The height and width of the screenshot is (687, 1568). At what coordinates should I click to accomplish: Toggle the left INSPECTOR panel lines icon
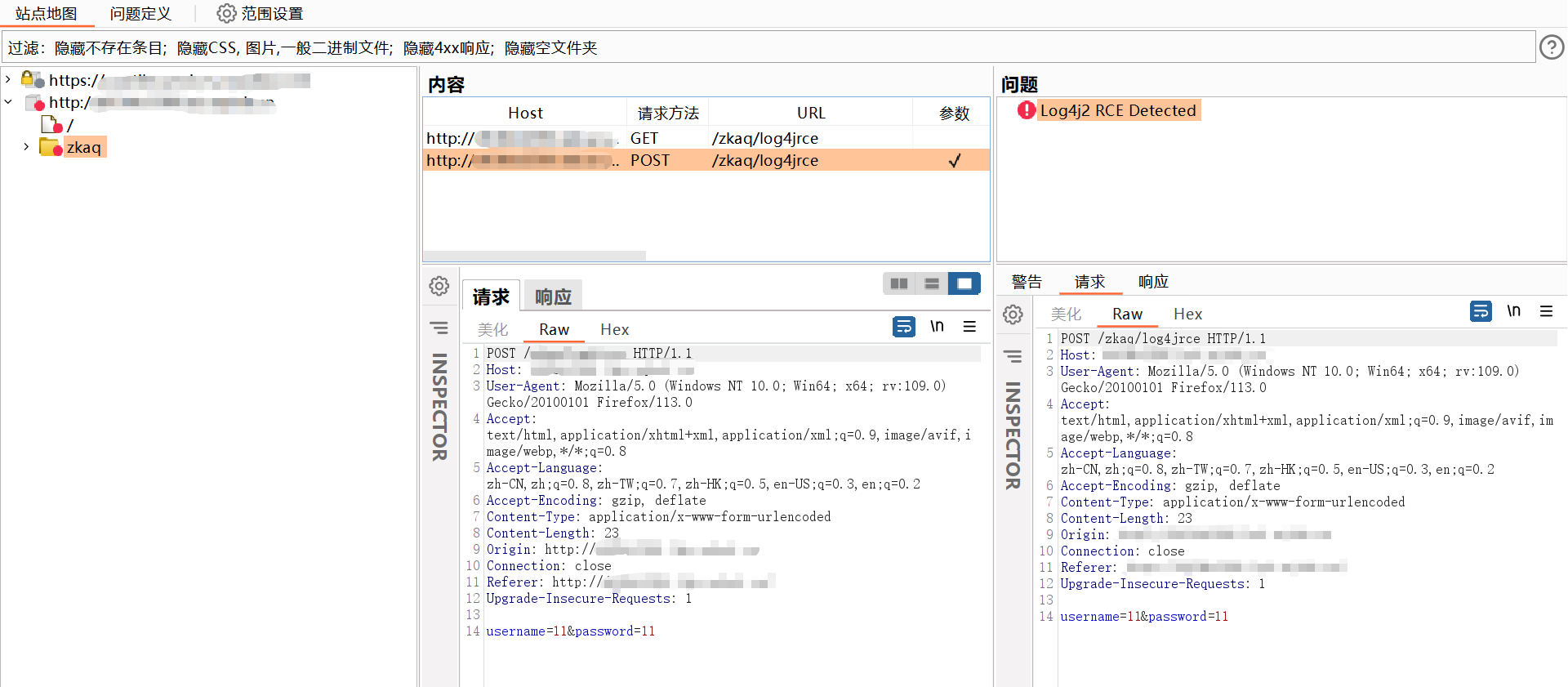439,328
